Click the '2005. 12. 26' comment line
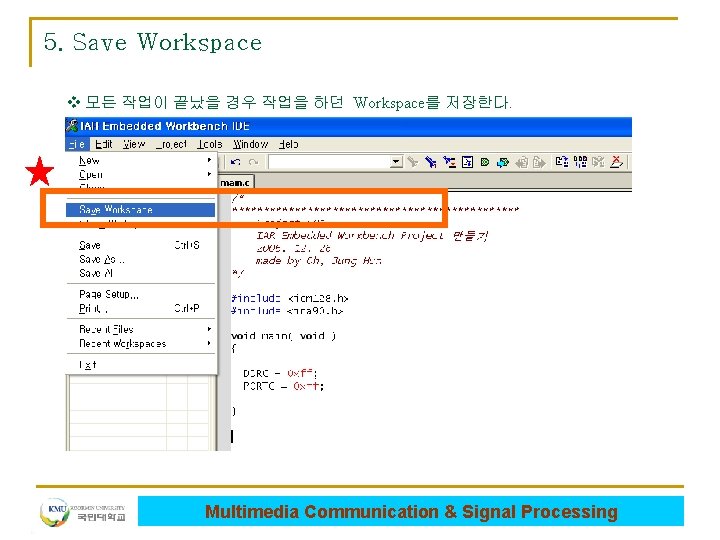Screen dimensions: 720x540 click(293, 248)
